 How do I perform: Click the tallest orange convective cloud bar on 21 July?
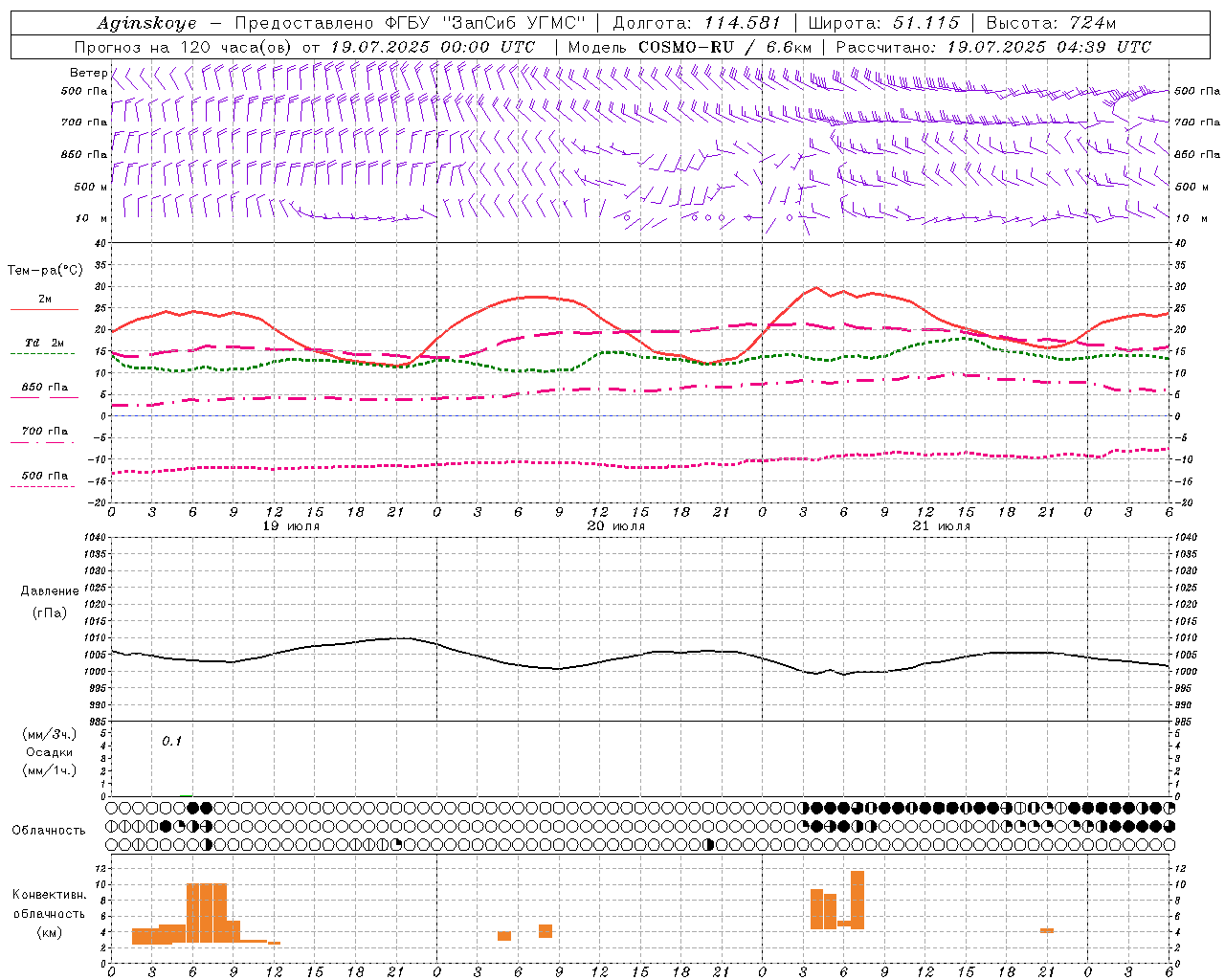[857, 900]
